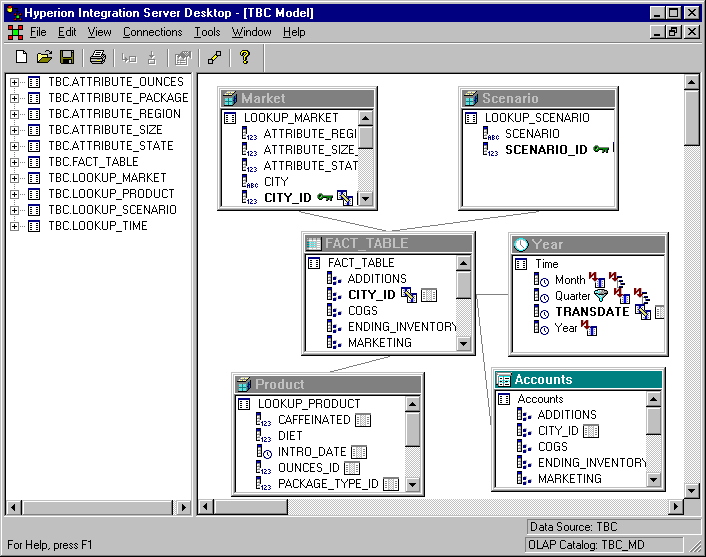Click the FACT_TABLE list scroll thumb
Screen dimensions: 706x557
(x=463, y=284)
